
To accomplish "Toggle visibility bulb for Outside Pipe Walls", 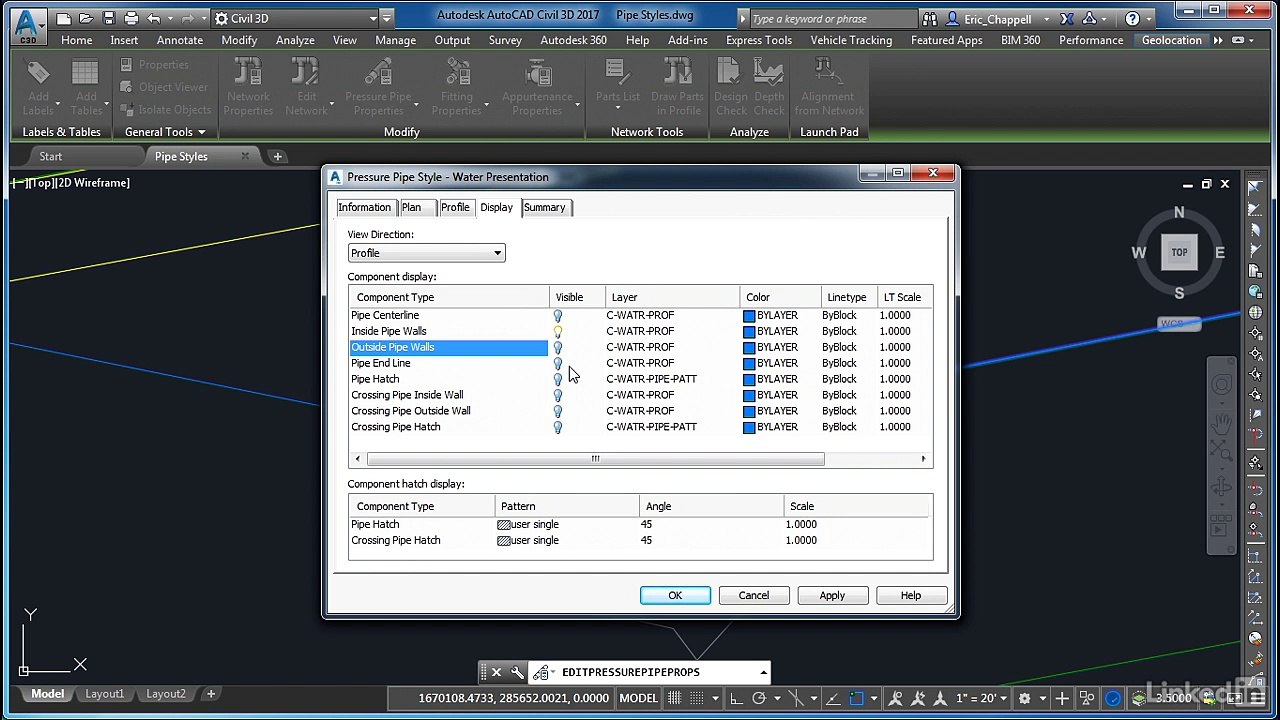I will pos(558,347).
